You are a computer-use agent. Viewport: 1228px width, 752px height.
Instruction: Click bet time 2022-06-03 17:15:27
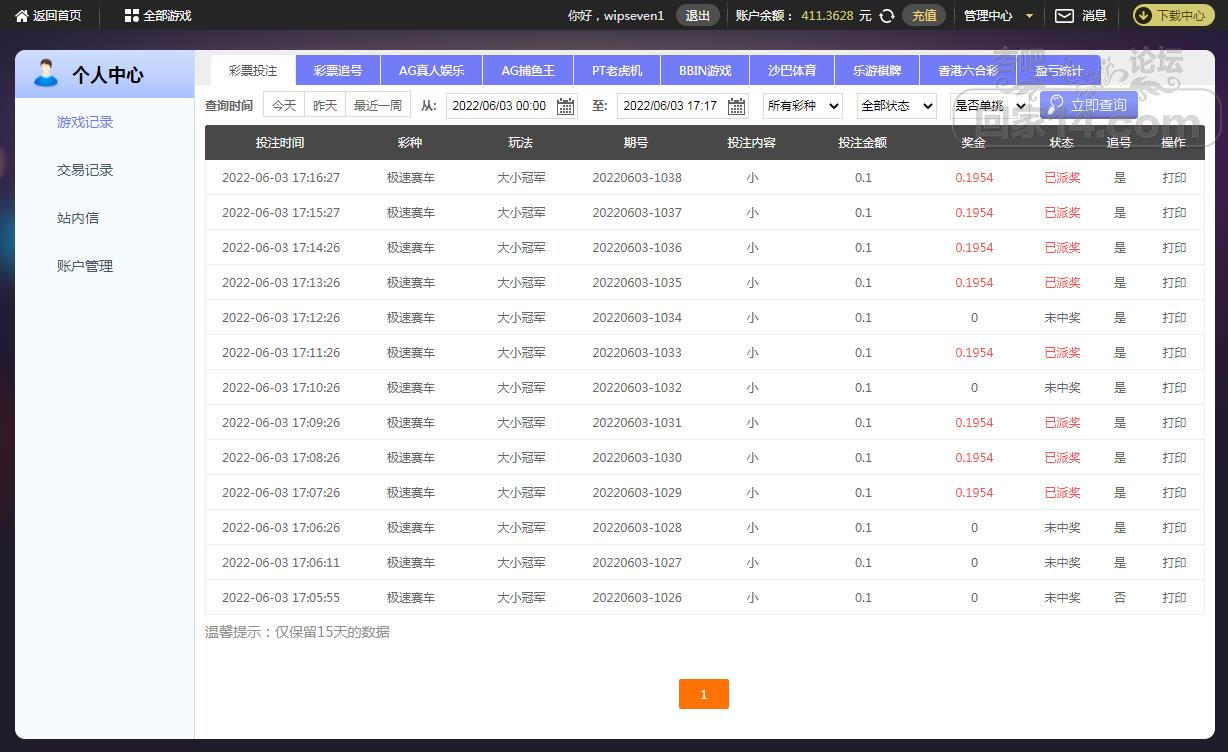coord(281,213)
